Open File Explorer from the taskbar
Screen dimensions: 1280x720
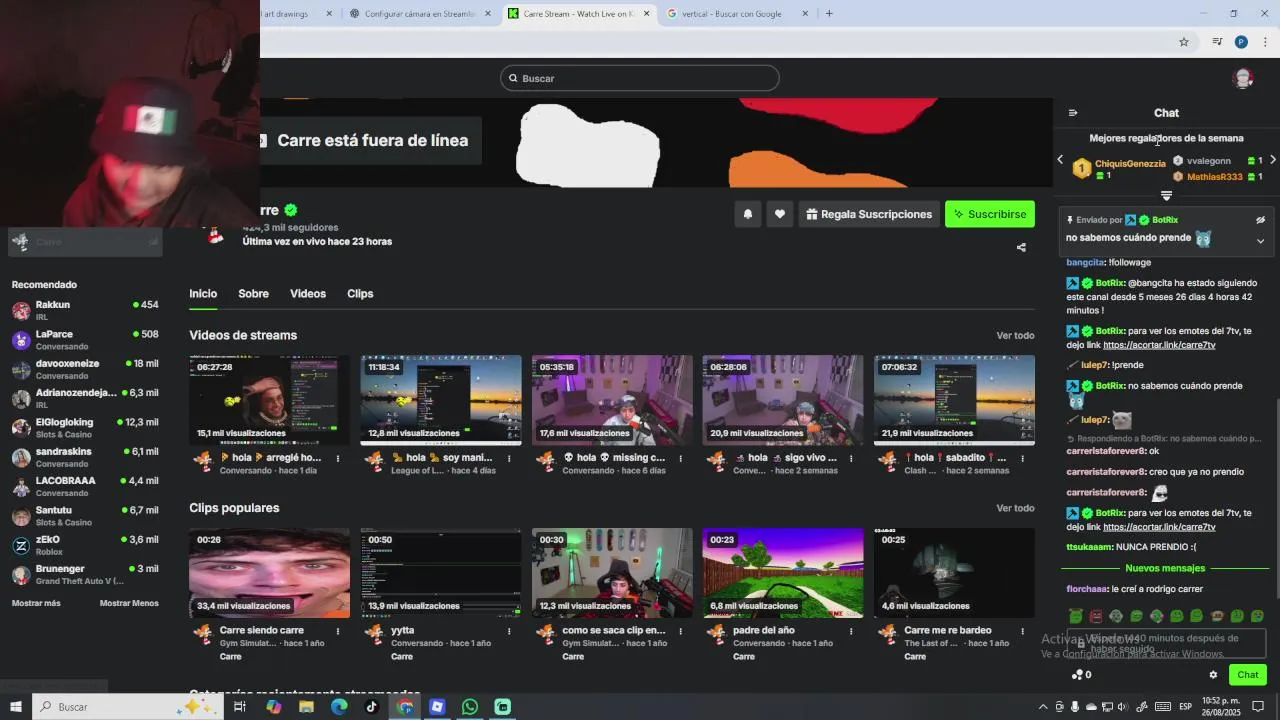coord(306,707)
